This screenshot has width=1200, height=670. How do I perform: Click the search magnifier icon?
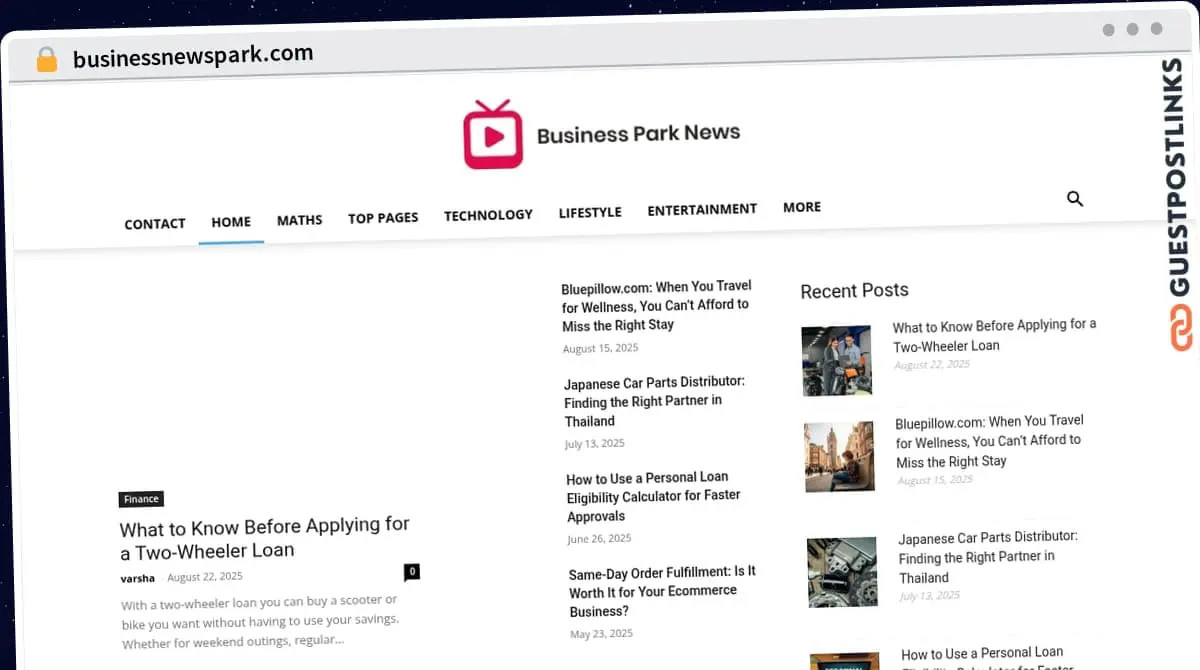pyautogui.click(x=1075, y=199)
